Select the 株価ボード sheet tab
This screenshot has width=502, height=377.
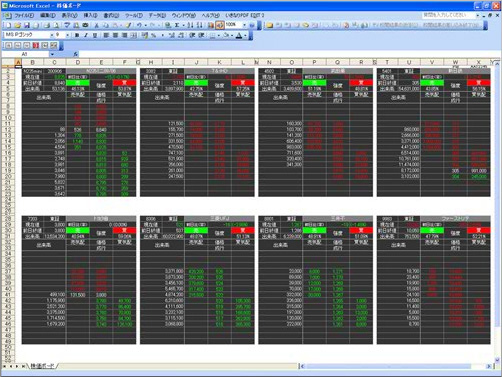pyautogui.click(x=43, y=366)
